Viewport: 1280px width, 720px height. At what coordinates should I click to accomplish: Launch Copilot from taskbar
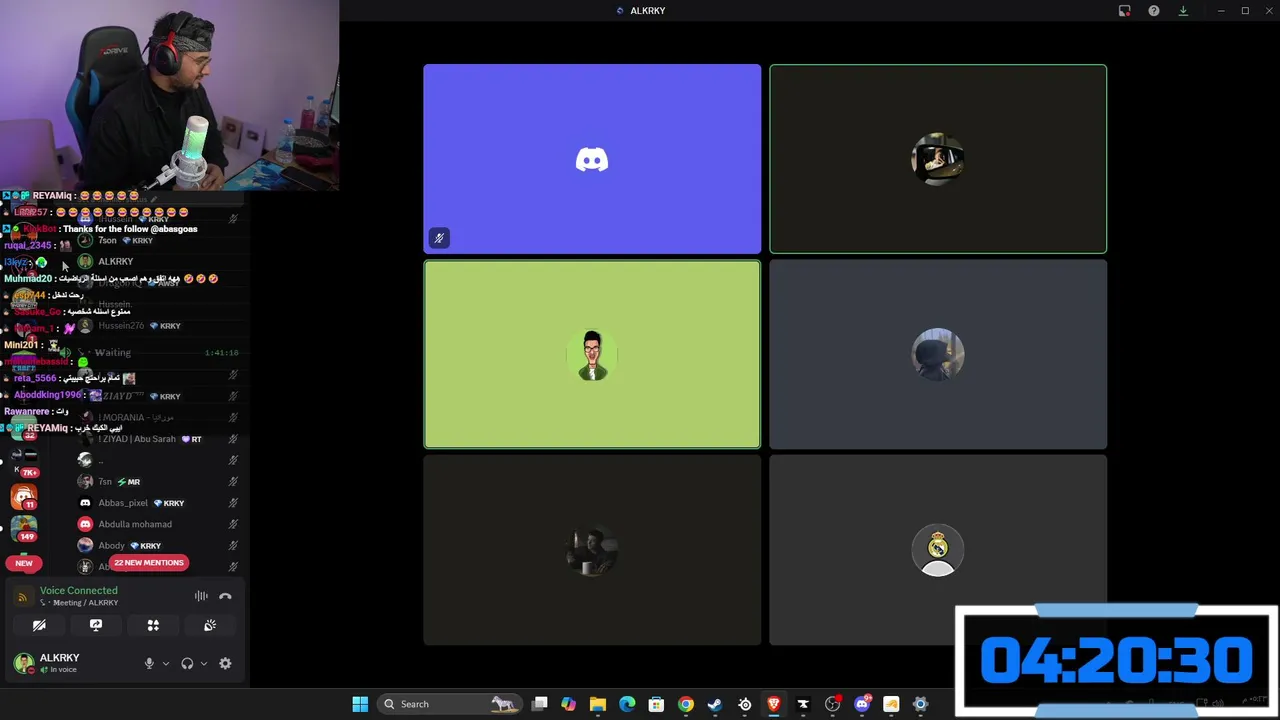coord(569,704)
